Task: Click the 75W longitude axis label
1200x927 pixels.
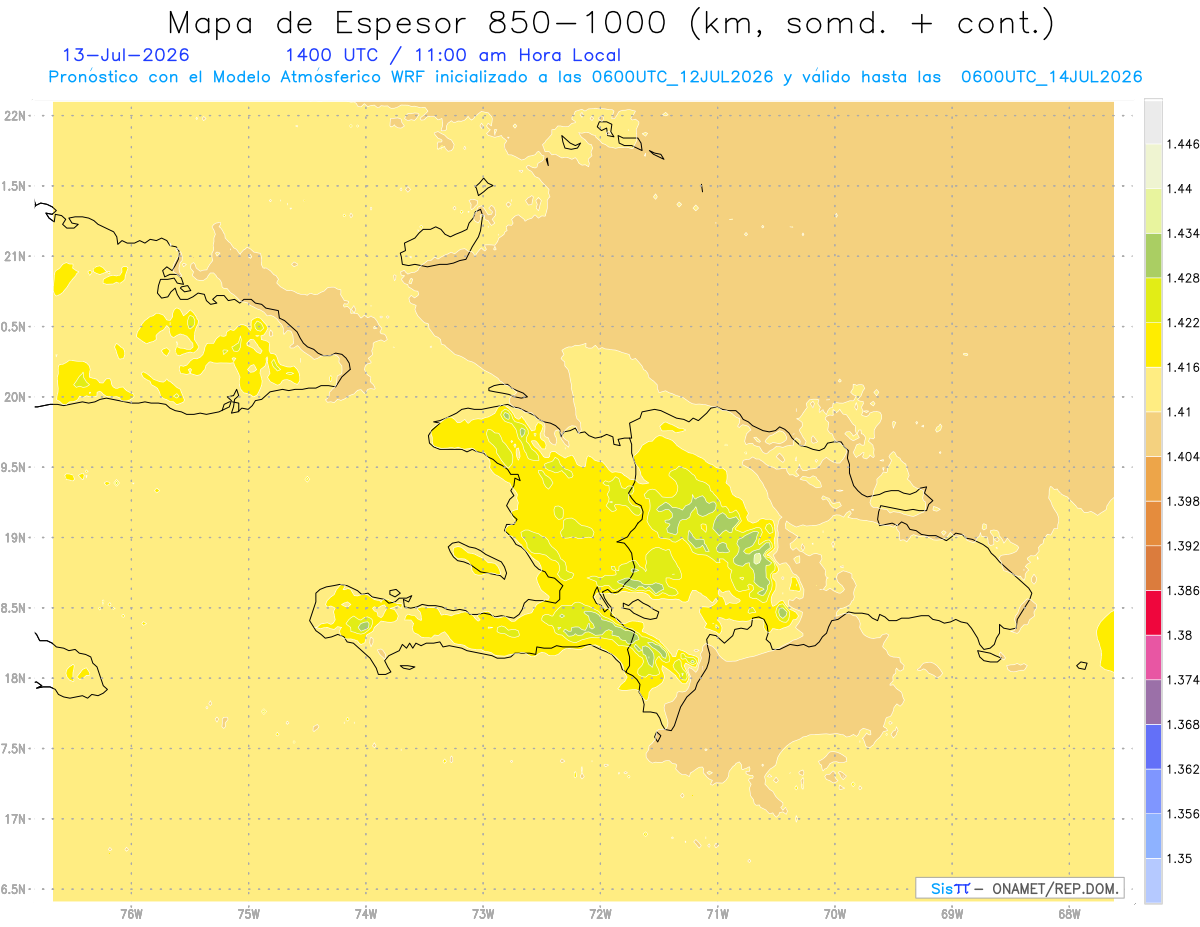Action: [x=249, y=914]
